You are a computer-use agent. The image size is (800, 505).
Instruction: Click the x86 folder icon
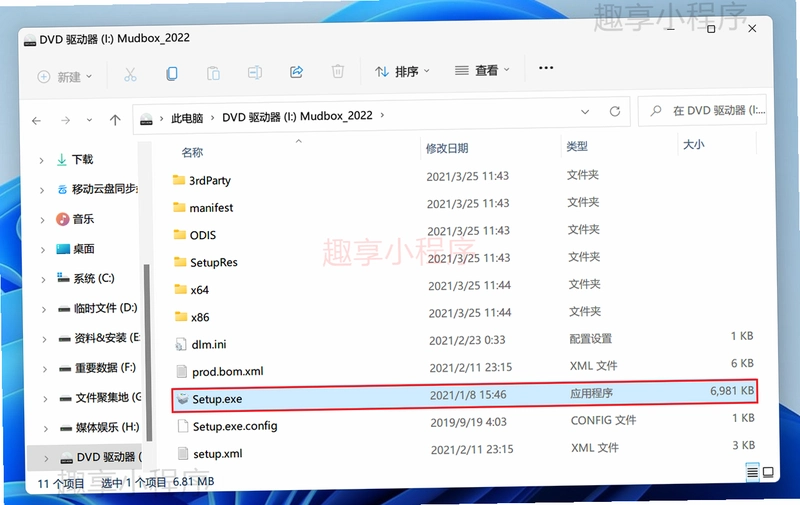[x=181, y=316]
